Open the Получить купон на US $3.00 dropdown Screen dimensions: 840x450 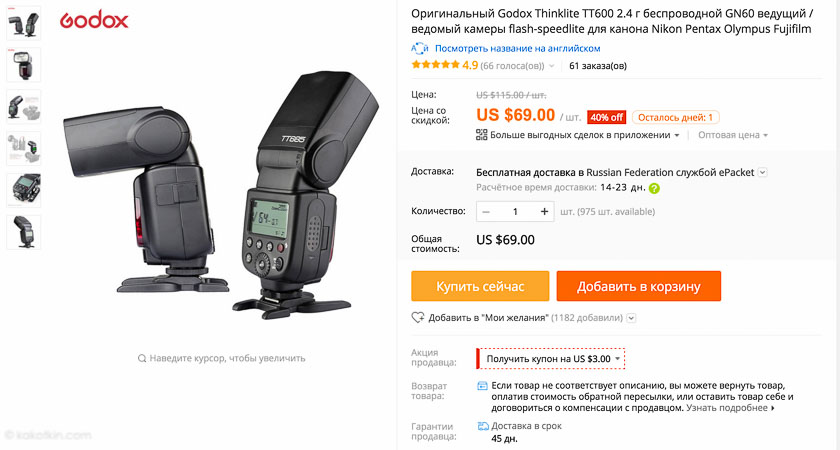point(551,359)
